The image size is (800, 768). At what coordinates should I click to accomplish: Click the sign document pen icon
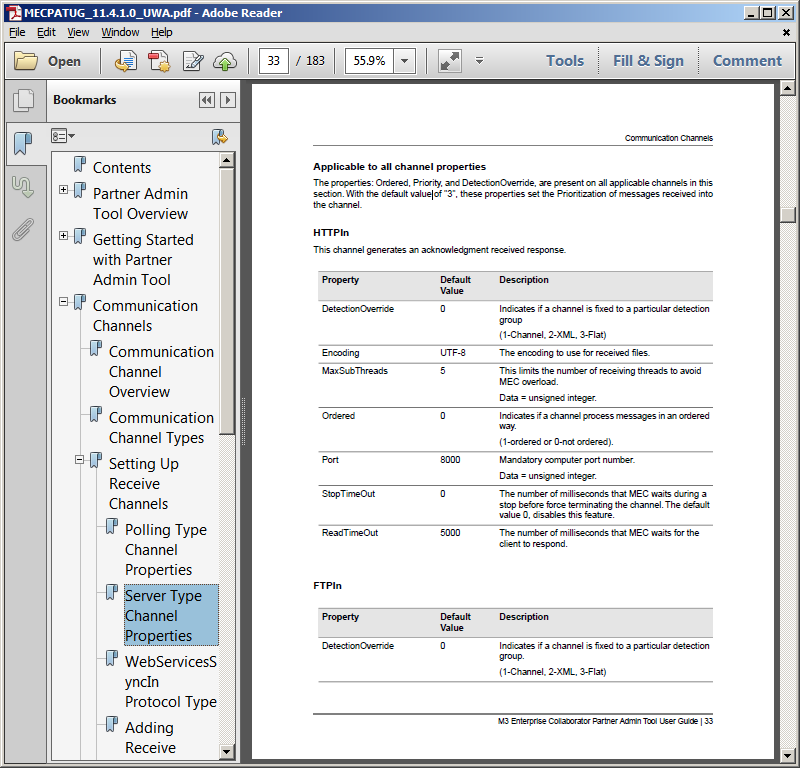coord(192,61)
